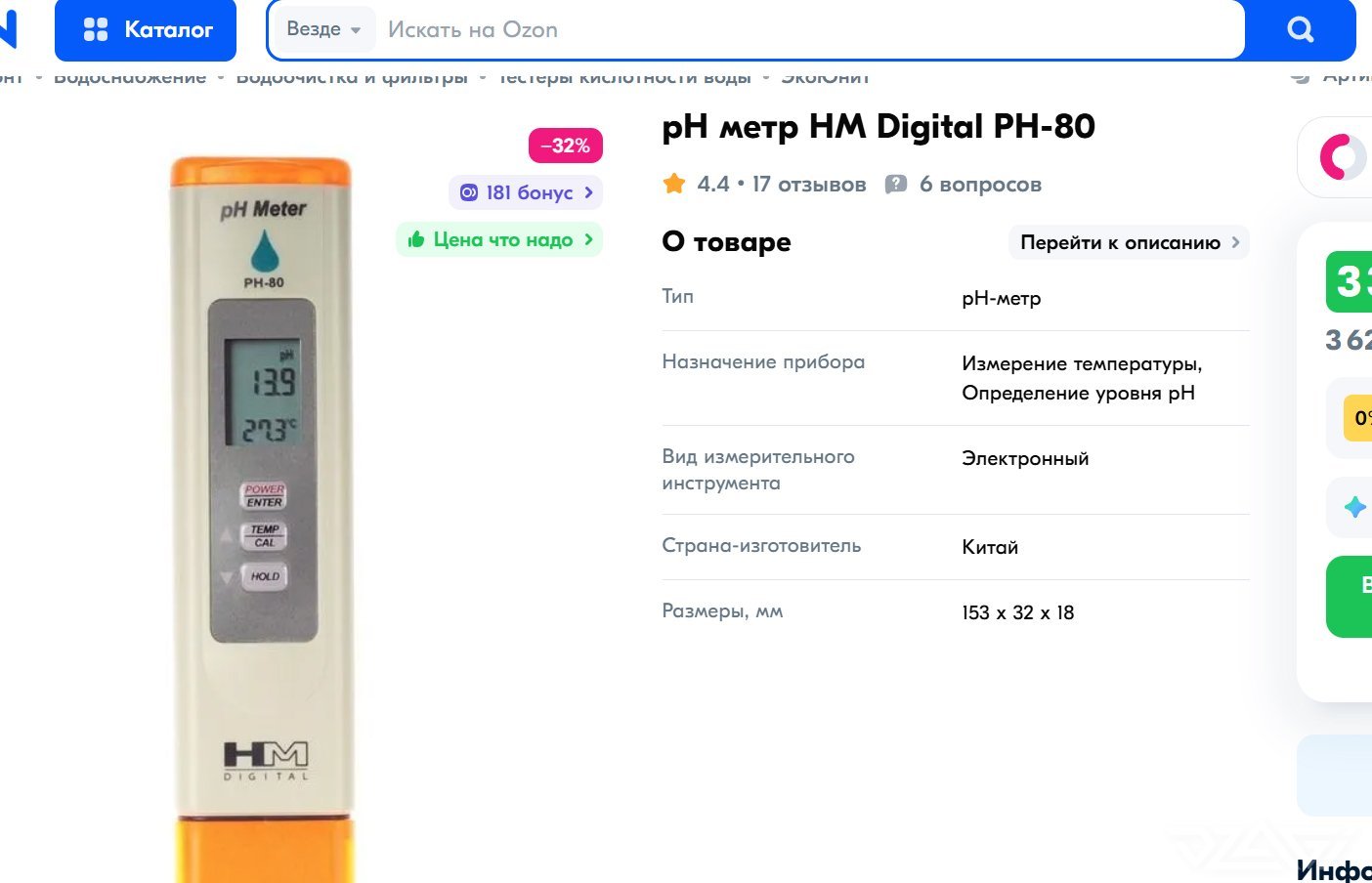Open Перейти к описанию link
Viewport: 1372px width, 883px height.
coord(1129,242)
